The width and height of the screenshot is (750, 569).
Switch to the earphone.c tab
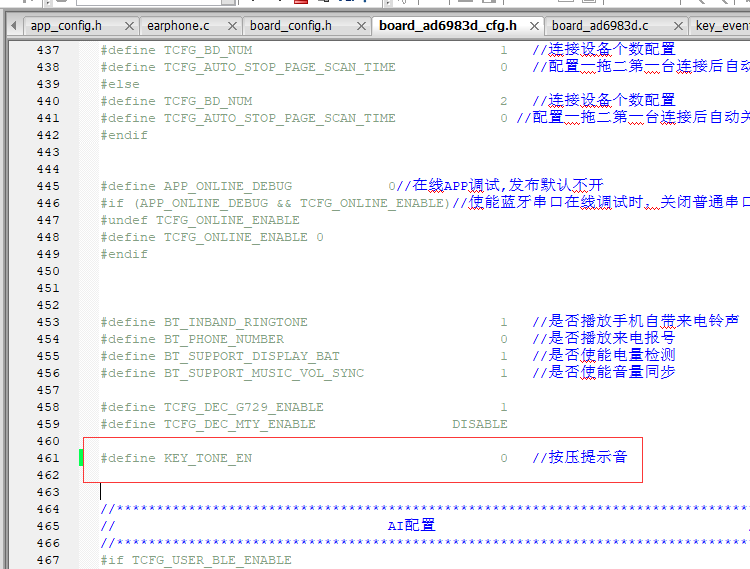pos(178,26)
